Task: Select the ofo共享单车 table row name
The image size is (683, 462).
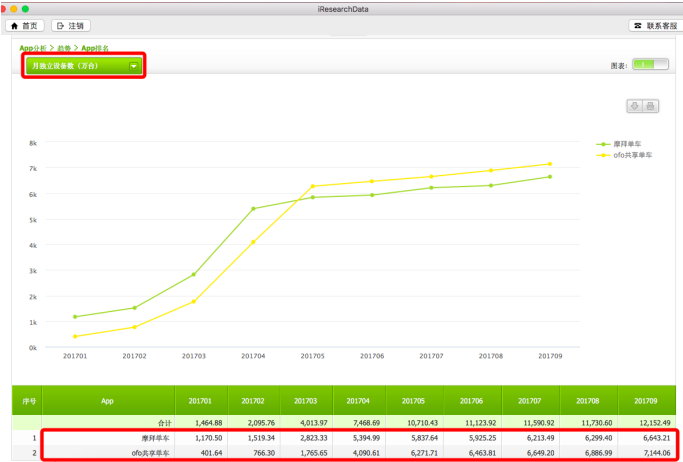Action: tap(151, 452)
